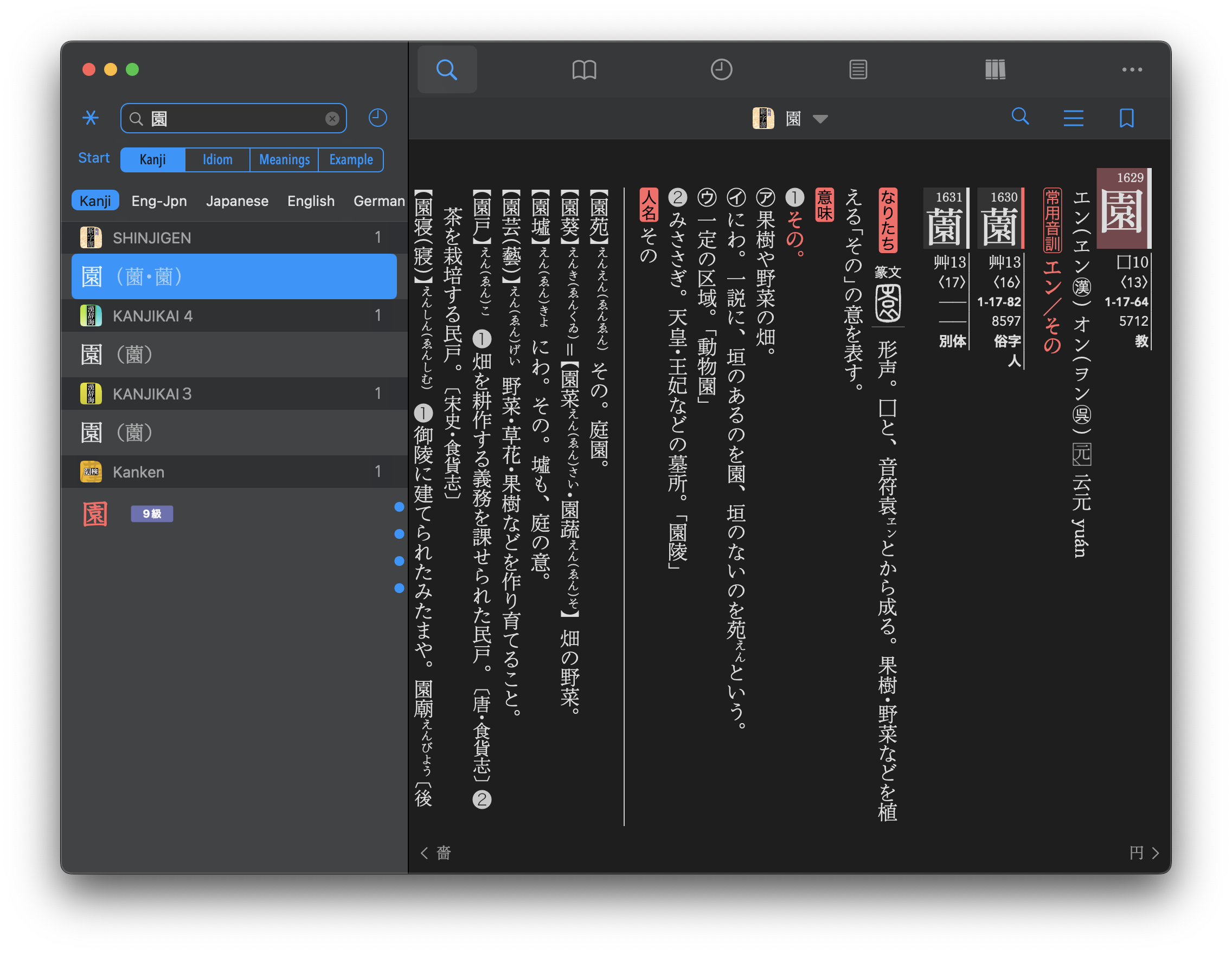This screenshot has height=954, width=1232.
Task: Select the Idiom search mode
Action: pos(217,160)
